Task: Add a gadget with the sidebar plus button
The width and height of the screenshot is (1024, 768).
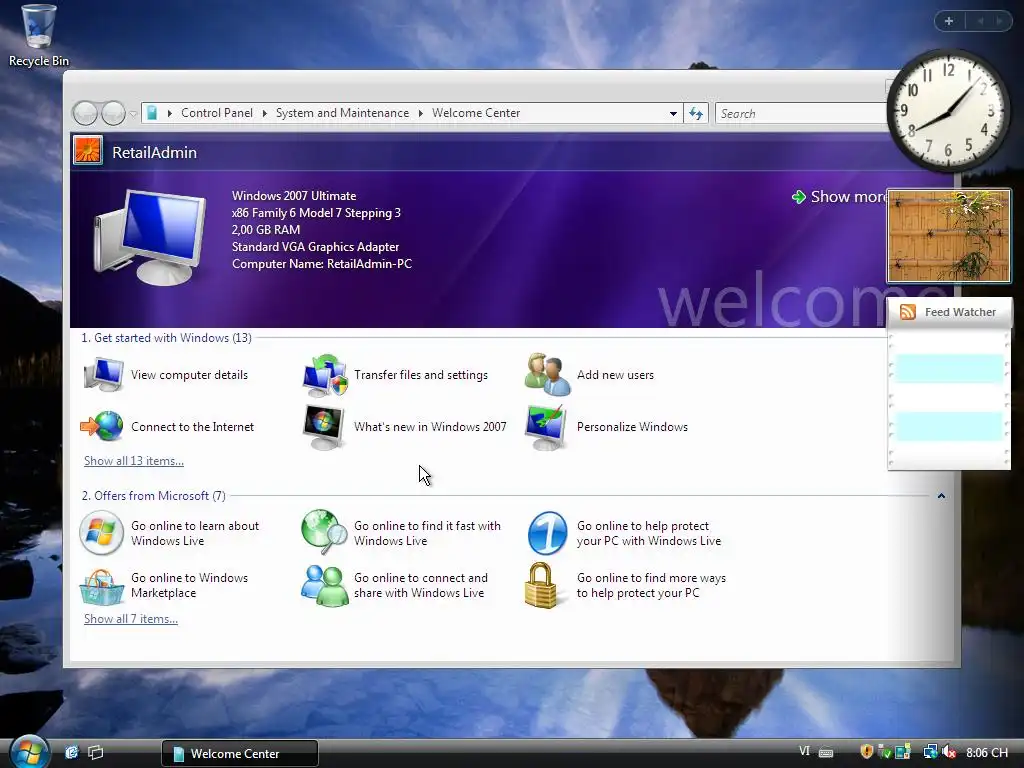Action: pyautogui.click(x=949, y=21)
